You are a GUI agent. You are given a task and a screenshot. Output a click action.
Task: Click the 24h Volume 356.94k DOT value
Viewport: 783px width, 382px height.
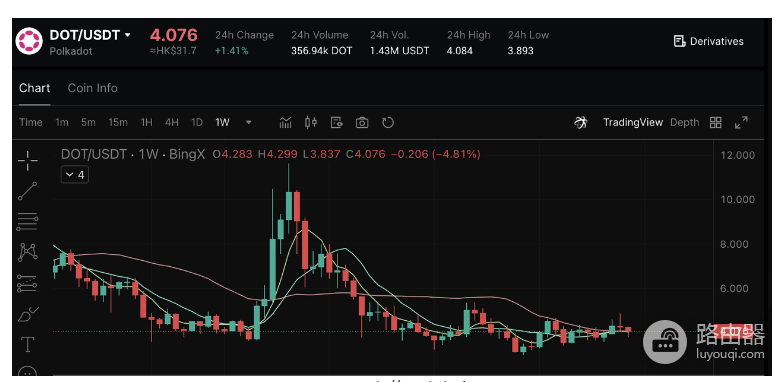click(x=322, y=50)
